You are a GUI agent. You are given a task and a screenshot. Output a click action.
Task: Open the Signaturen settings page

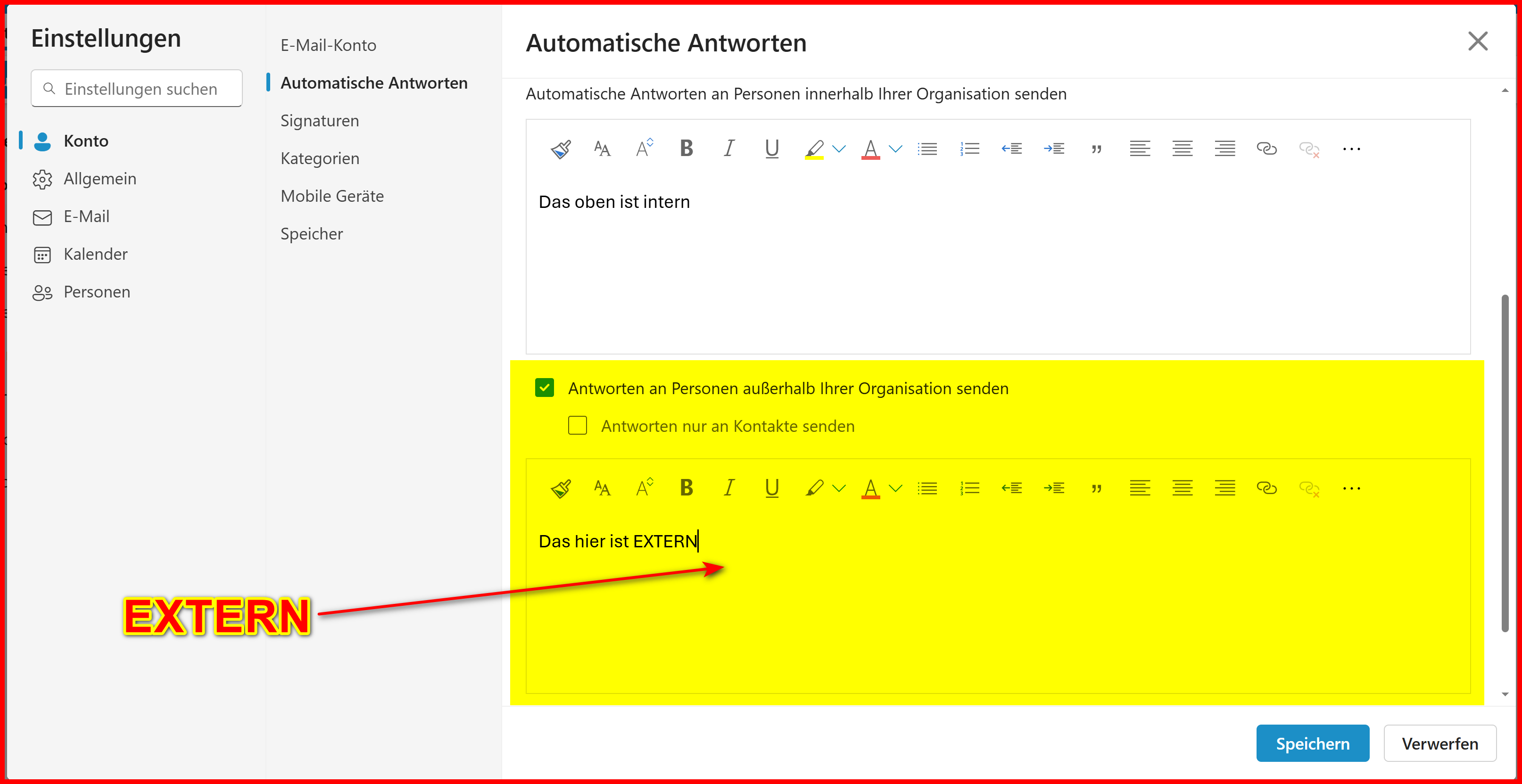tap(320, 121)
